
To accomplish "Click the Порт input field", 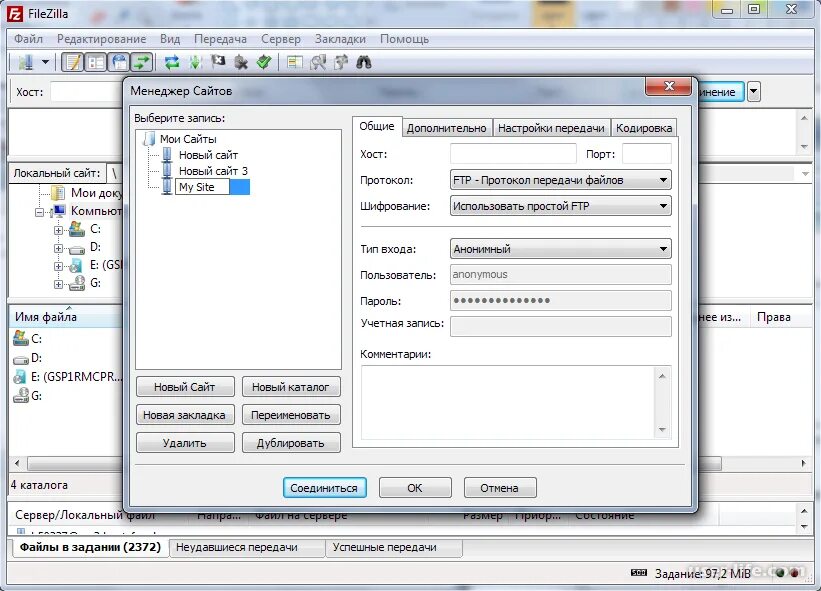I will coord(647,154).
